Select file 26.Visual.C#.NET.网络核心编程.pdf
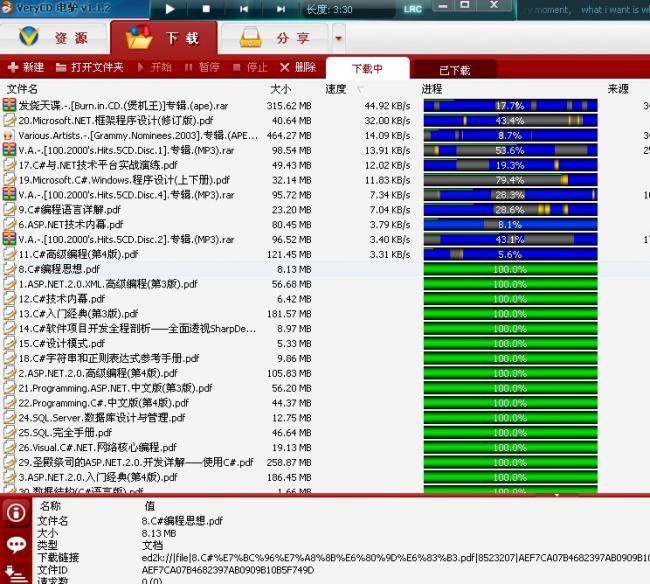 click(x=97, y=448)
